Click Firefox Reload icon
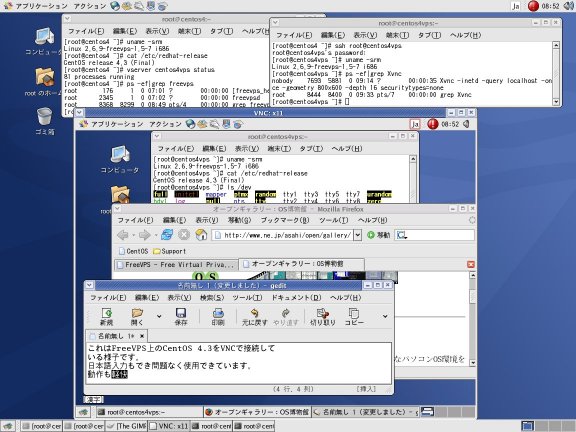This screenshot has width=576, height=432. click(x=167, y=235)
